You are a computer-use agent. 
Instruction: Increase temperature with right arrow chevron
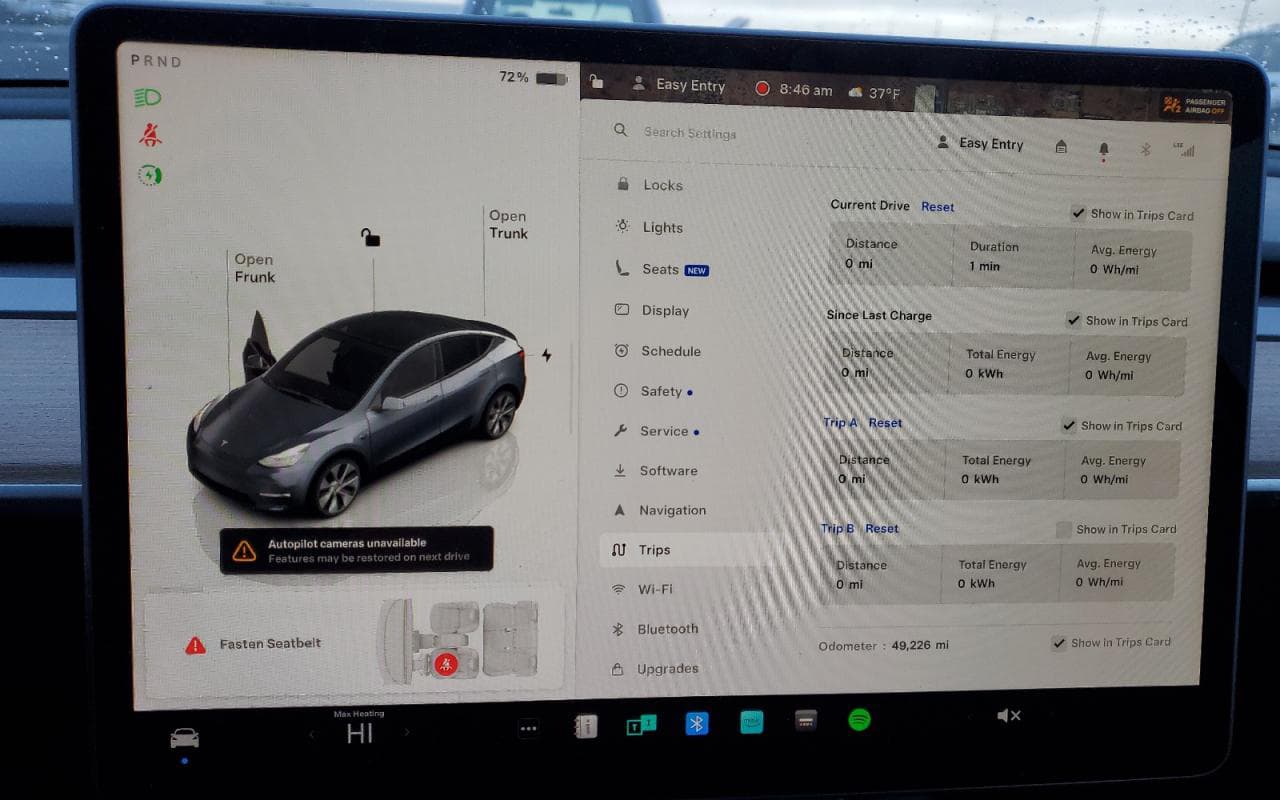406,733
